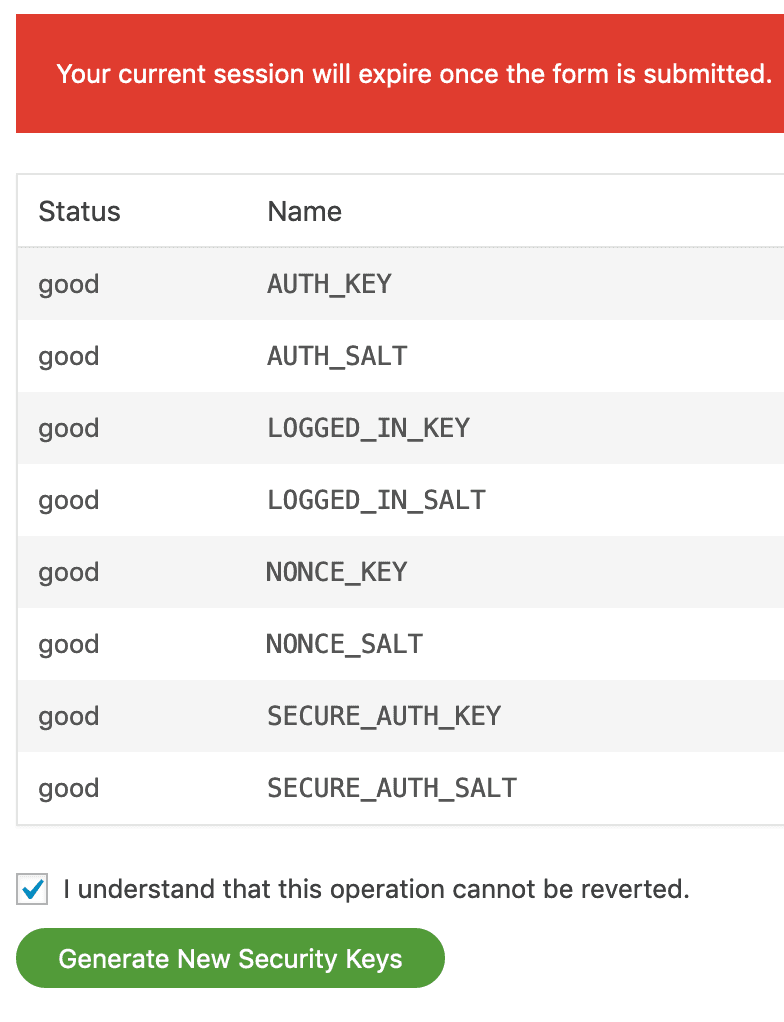Click the 'good' status for SECURE_AUTH_KEY
The height and width of the screenshot is (1022, 784).
pos(69,716)
